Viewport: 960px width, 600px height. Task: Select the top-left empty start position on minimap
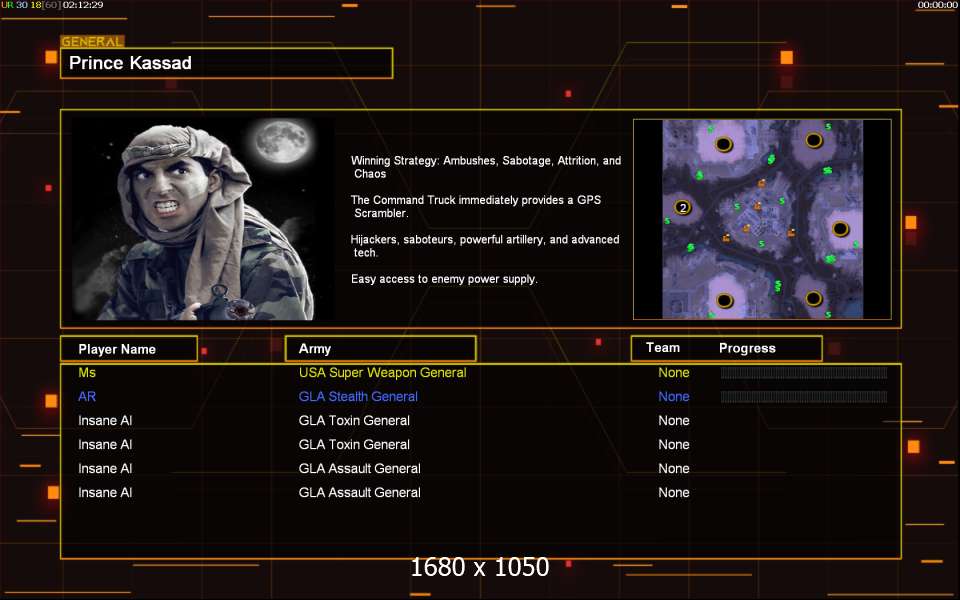pos(724,144)
